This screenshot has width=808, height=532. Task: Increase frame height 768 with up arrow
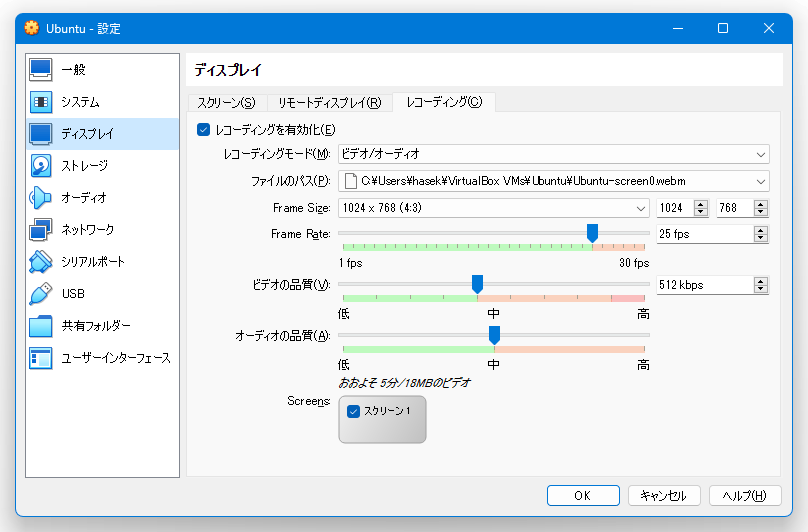(x=761, y=204)
